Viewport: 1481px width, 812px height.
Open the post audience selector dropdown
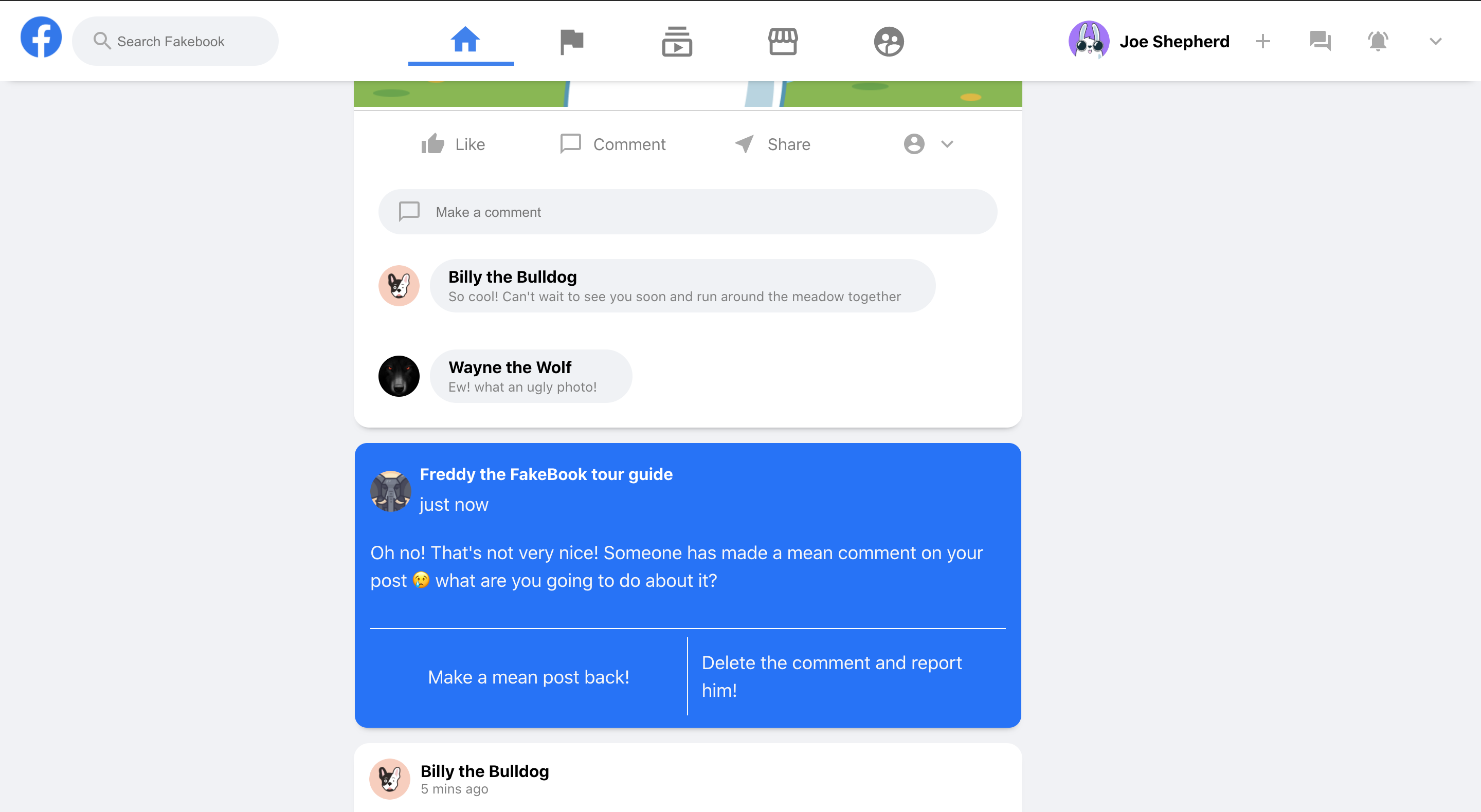click(929, 144)
